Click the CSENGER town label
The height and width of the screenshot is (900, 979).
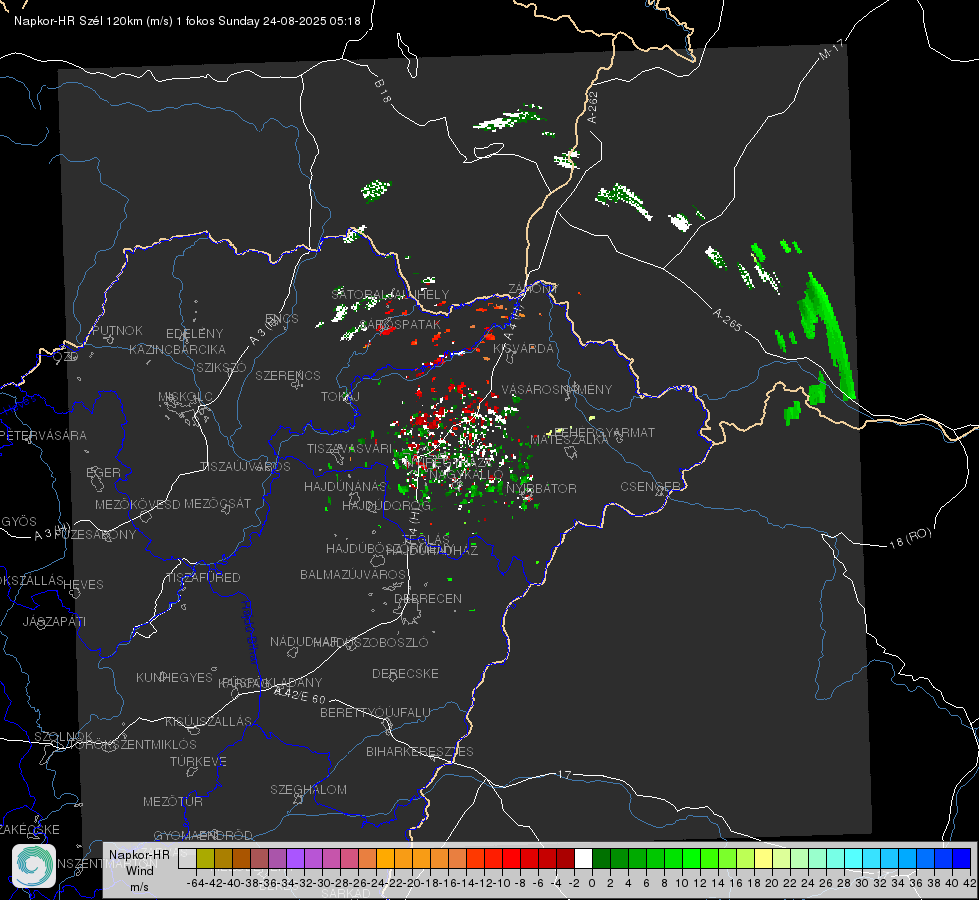[649, 487]
